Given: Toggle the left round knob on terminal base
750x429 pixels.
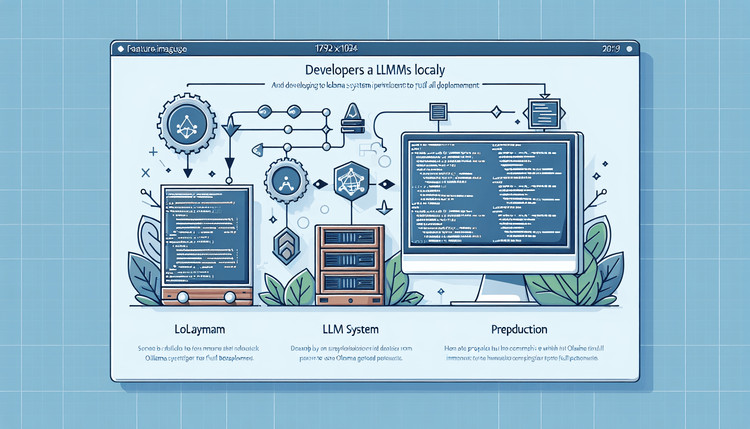Looking at the screenshot, I should coord(182,297).
